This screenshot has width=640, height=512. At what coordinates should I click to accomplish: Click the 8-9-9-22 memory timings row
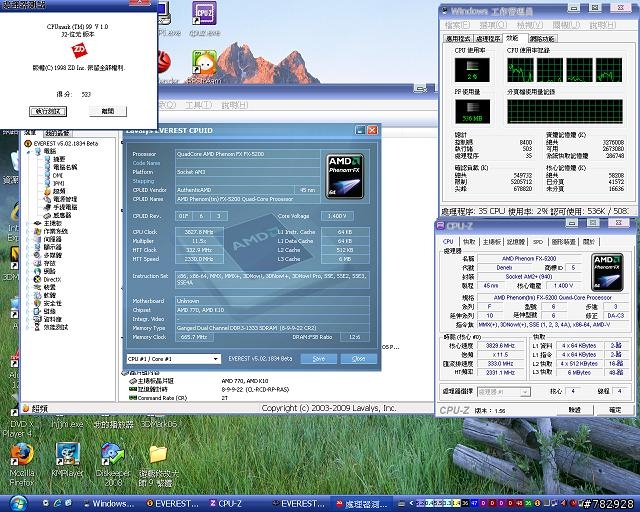click(x=209, y=390)
